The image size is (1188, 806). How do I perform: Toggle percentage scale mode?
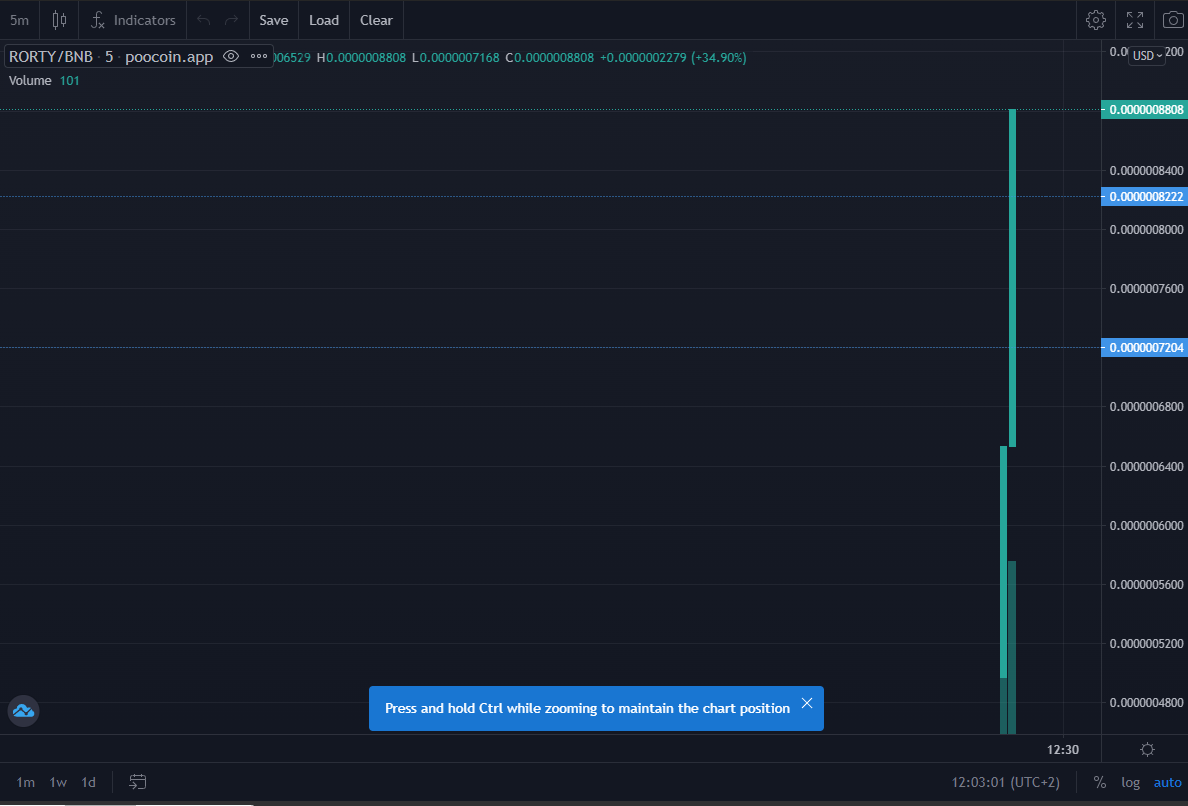click(x=1099, y=782)
